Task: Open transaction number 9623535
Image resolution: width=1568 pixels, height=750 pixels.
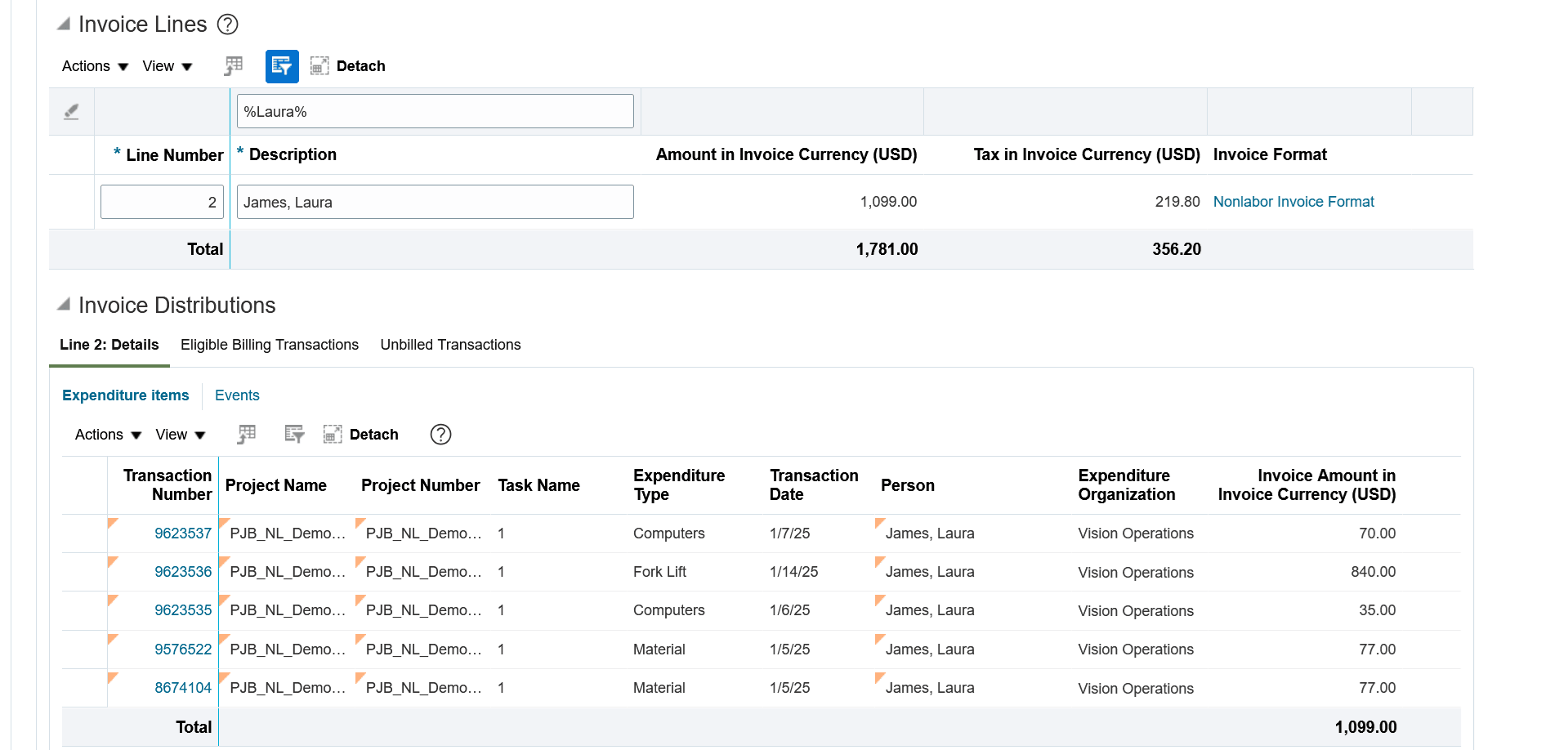Action: pyautogui.click(x=183, y=610)
